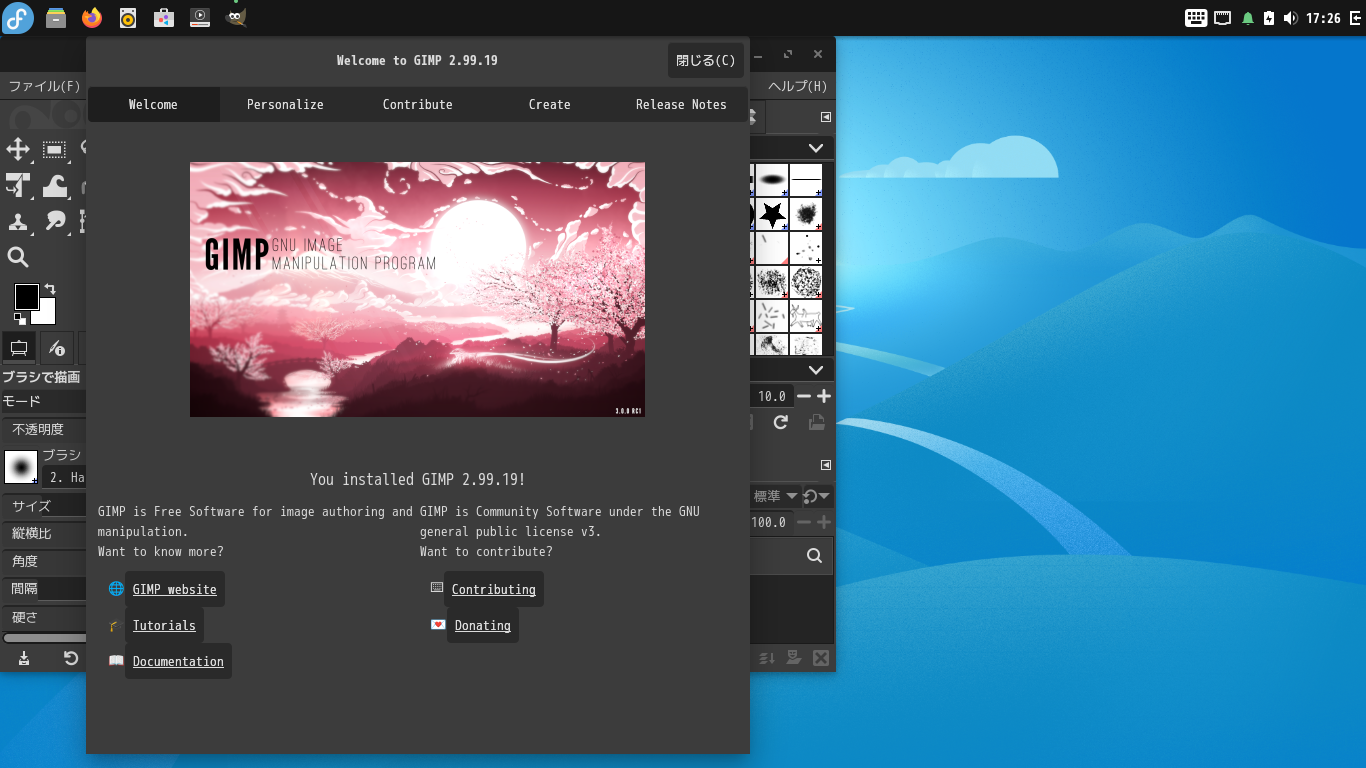Refresh brushes icon in brushes panel
The width and height of the screenshot is (1366, 768).
pos(781,422)
